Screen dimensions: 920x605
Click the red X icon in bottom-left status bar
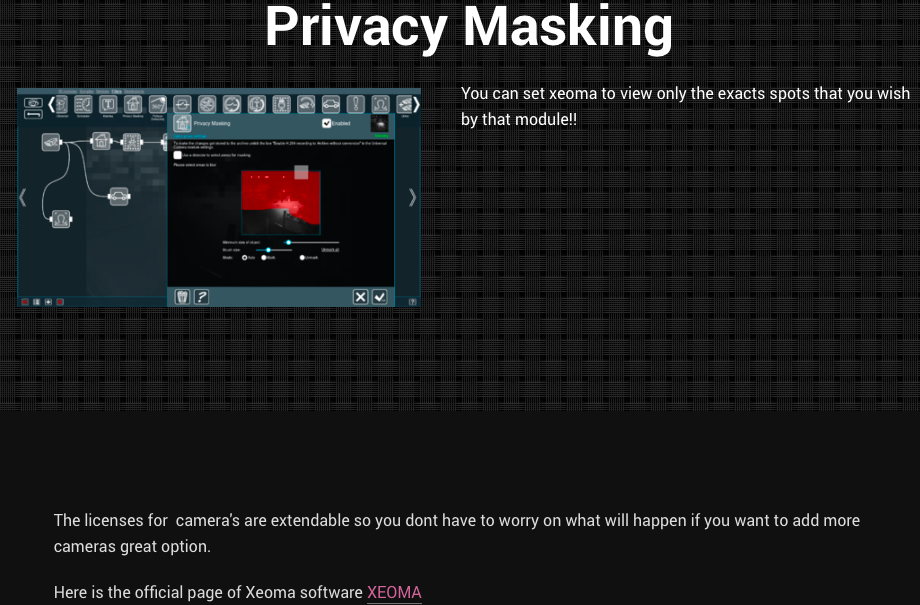pyautogui.click(x=60, y=302)
